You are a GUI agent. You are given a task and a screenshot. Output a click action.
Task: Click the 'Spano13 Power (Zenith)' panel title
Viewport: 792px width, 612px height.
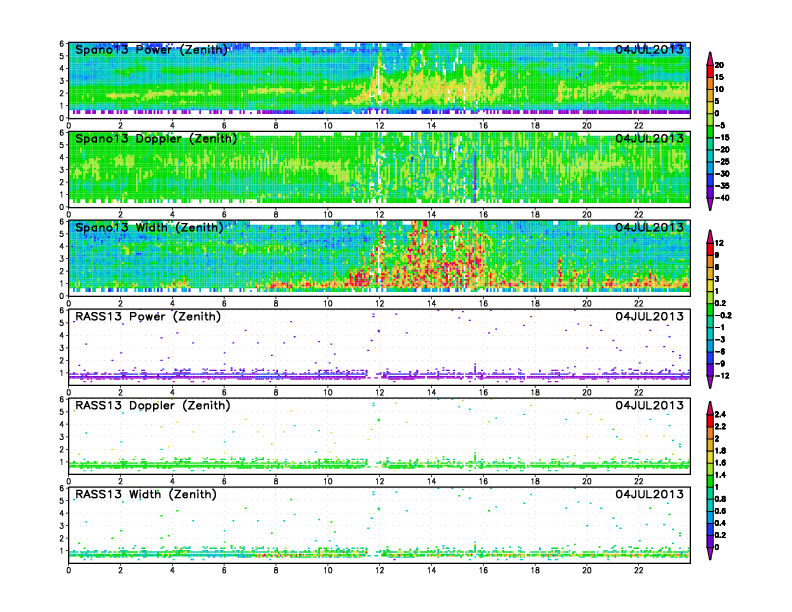pos(151,50)
